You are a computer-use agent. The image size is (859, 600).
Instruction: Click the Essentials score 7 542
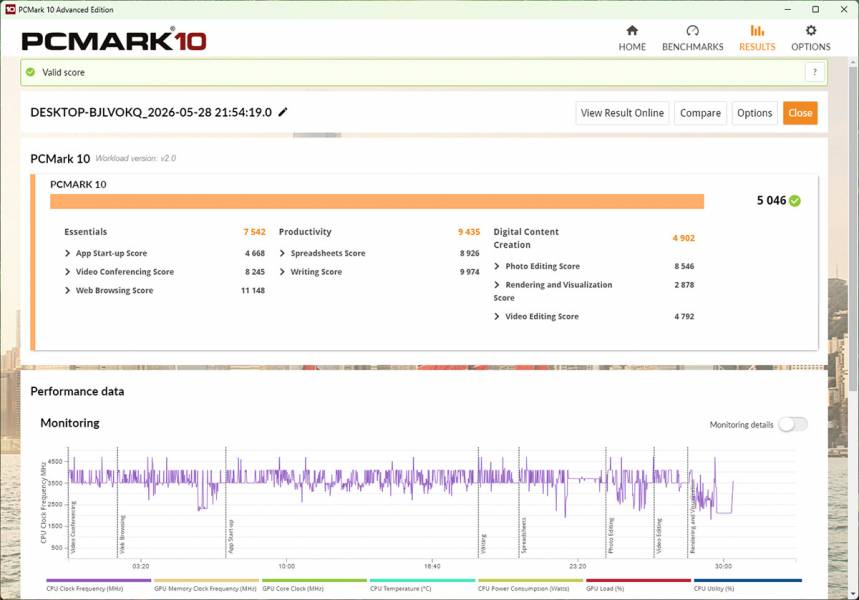click(254, 232)
